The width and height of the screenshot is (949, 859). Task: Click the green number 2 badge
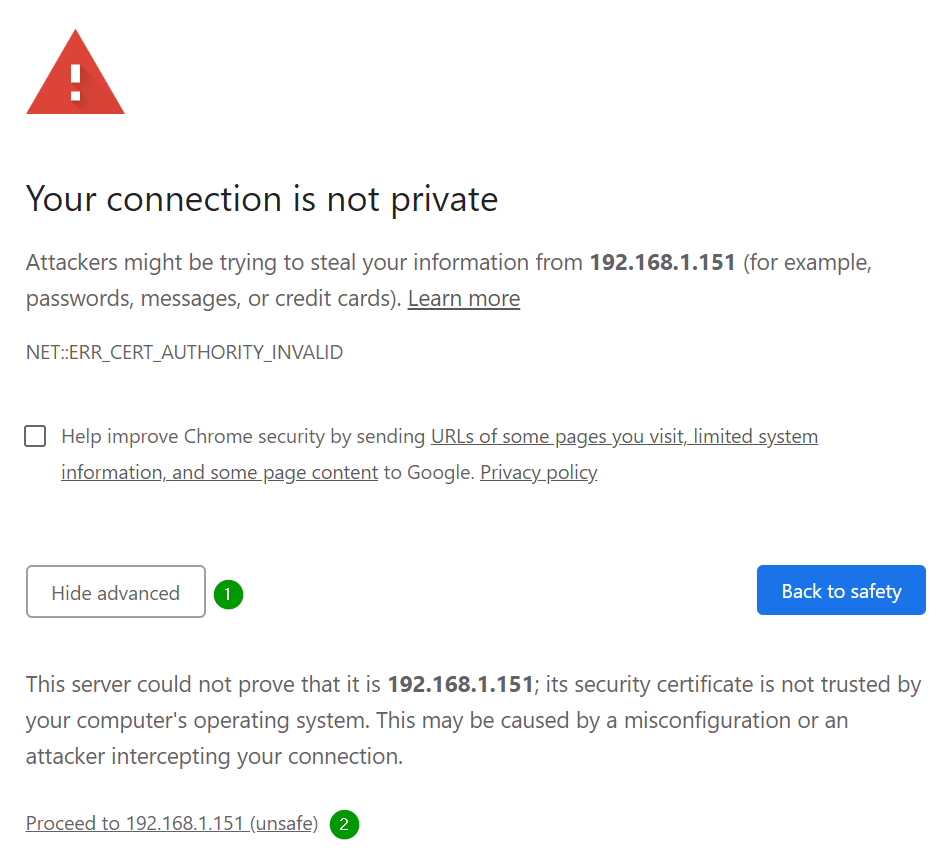344,824
